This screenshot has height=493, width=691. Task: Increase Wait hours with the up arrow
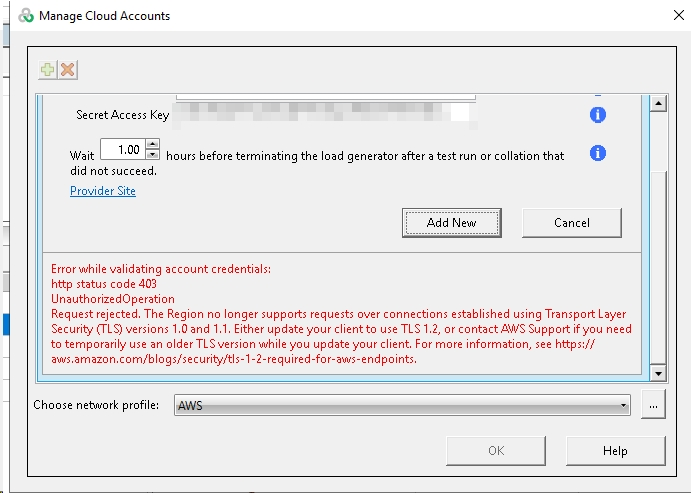pos(152,145)
